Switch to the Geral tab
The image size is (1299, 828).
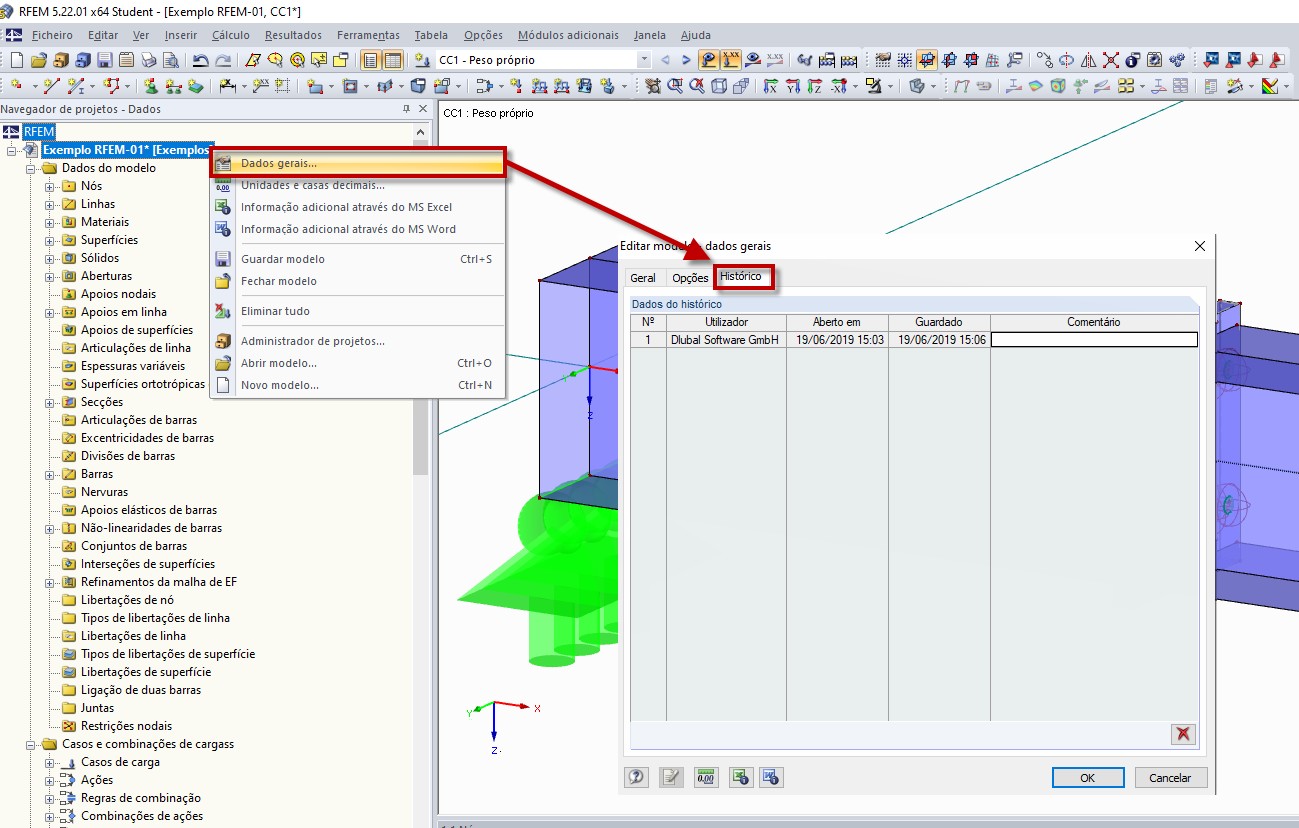643,278
